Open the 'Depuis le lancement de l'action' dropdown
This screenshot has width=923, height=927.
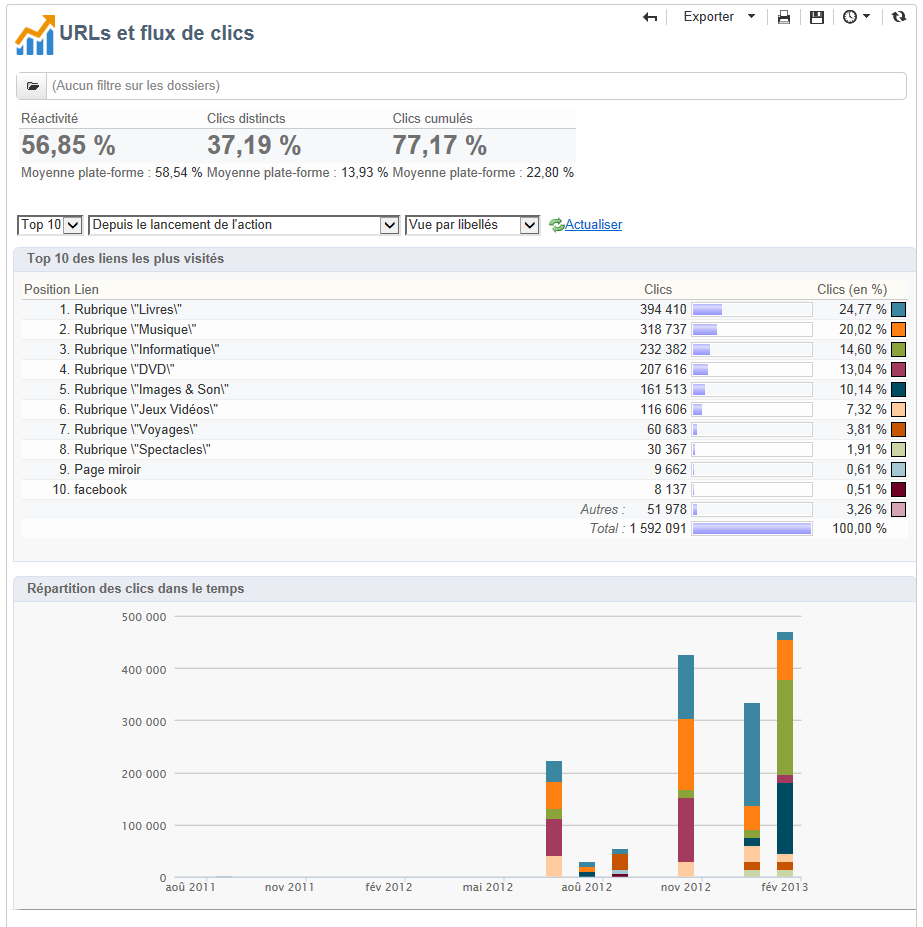(244, 225)
